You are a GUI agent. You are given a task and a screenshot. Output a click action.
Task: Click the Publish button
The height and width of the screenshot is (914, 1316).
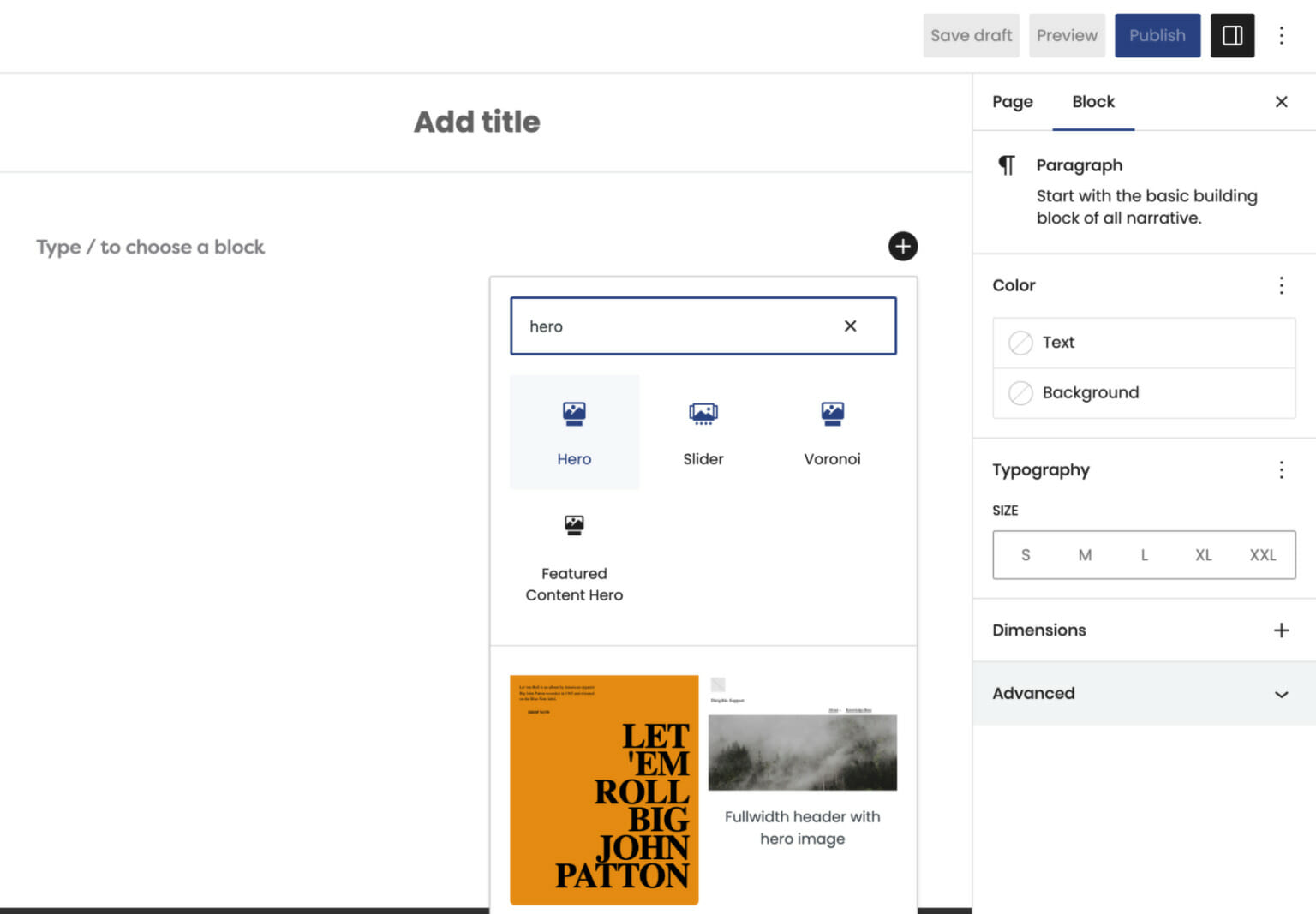coord(1157,35)
